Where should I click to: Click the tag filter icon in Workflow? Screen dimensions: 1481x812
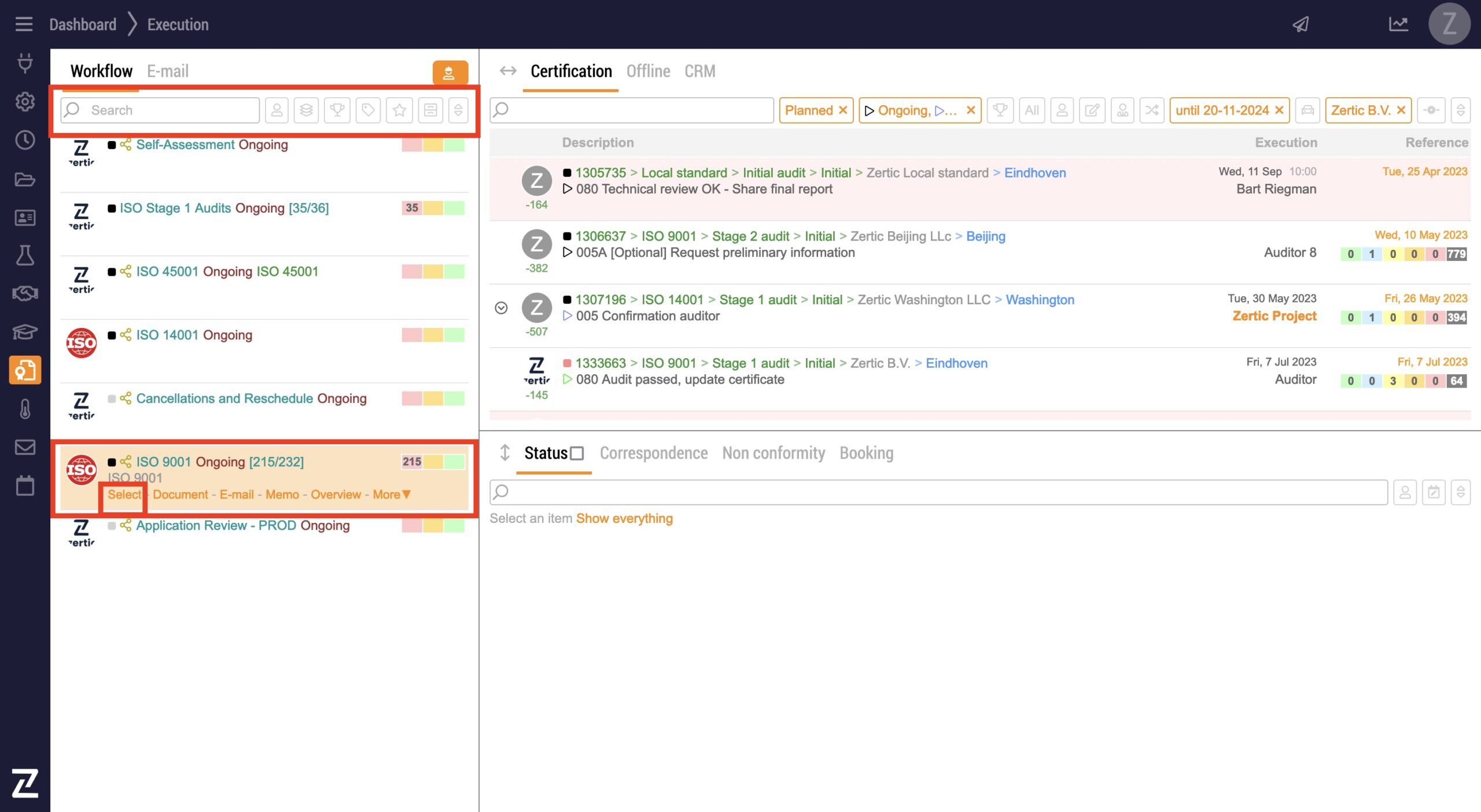click(368, 110)
